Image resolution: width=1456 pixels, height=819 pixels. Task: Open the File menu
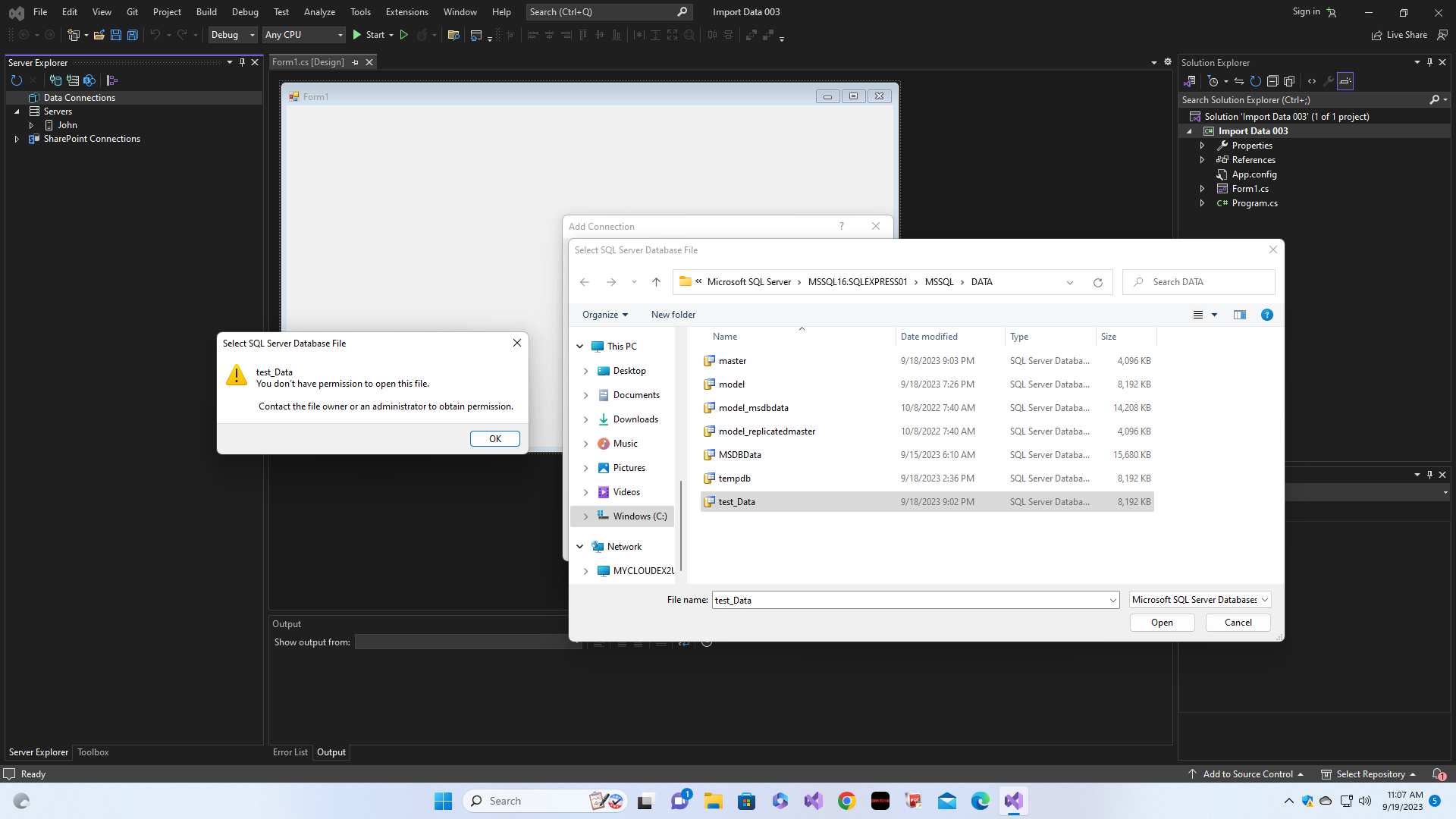tap(40, 12)
